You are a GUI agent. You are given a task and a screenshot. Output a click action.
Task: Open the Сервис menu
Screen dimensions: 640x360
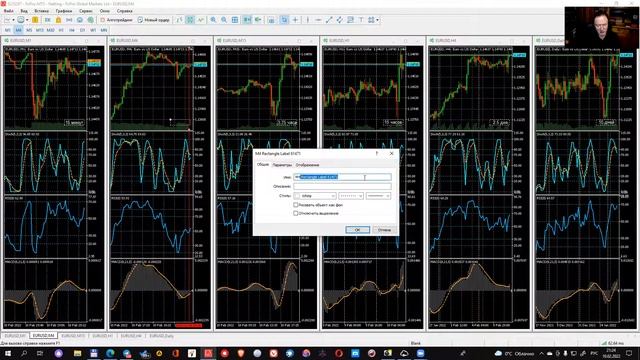86,11
